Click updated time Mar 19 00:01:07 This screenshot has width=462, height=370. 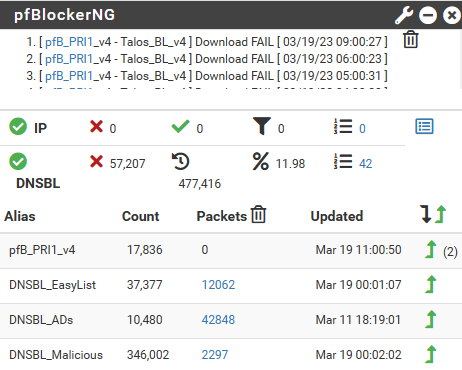pos(358,285)
